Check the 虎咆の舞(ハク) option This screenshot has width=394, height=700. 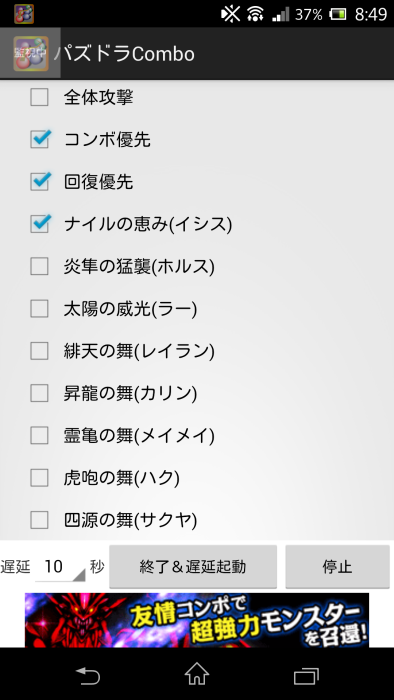coord(39,478)
